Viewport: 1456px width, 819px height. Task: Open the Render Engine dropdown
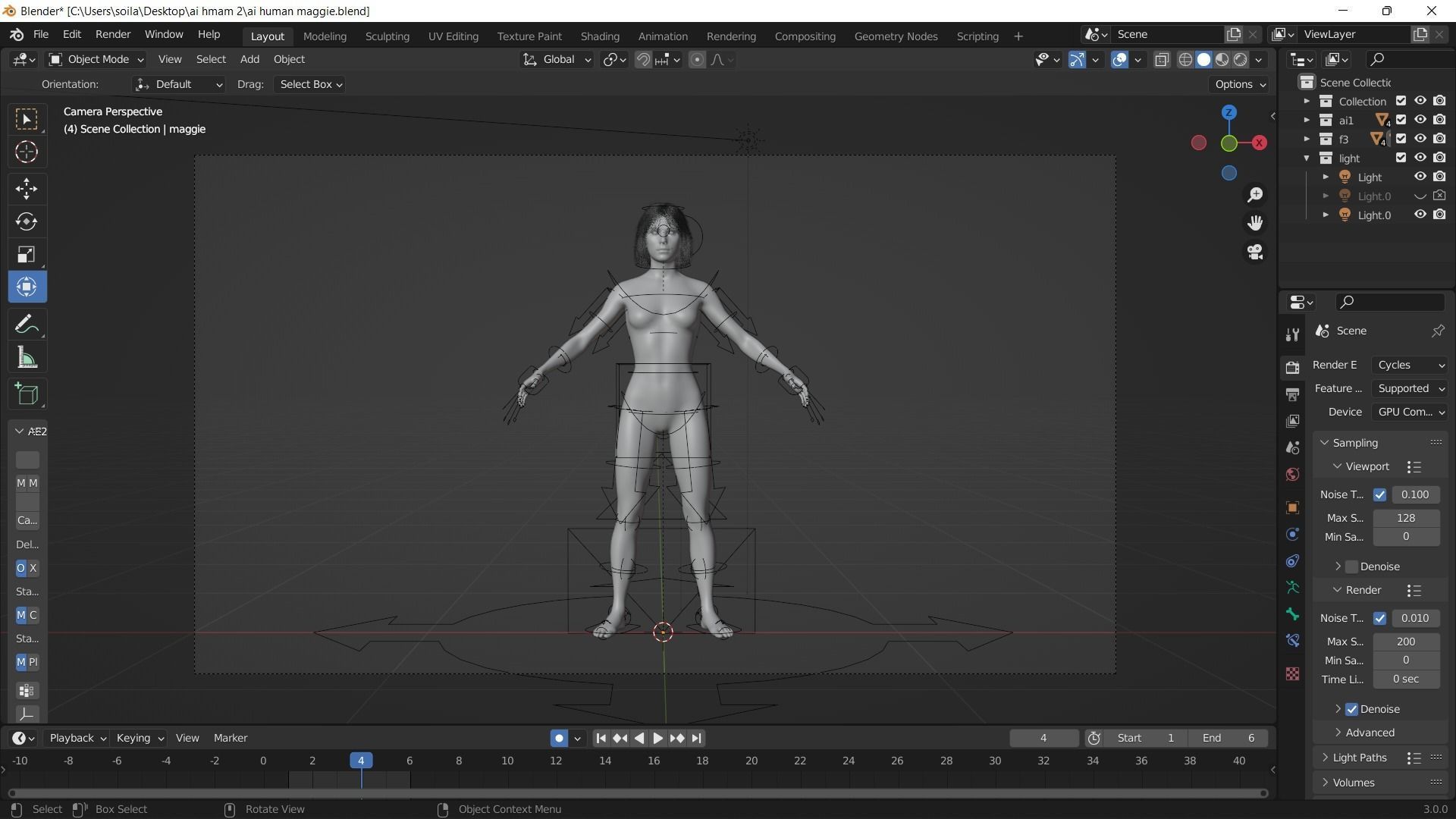point(1408,364)
